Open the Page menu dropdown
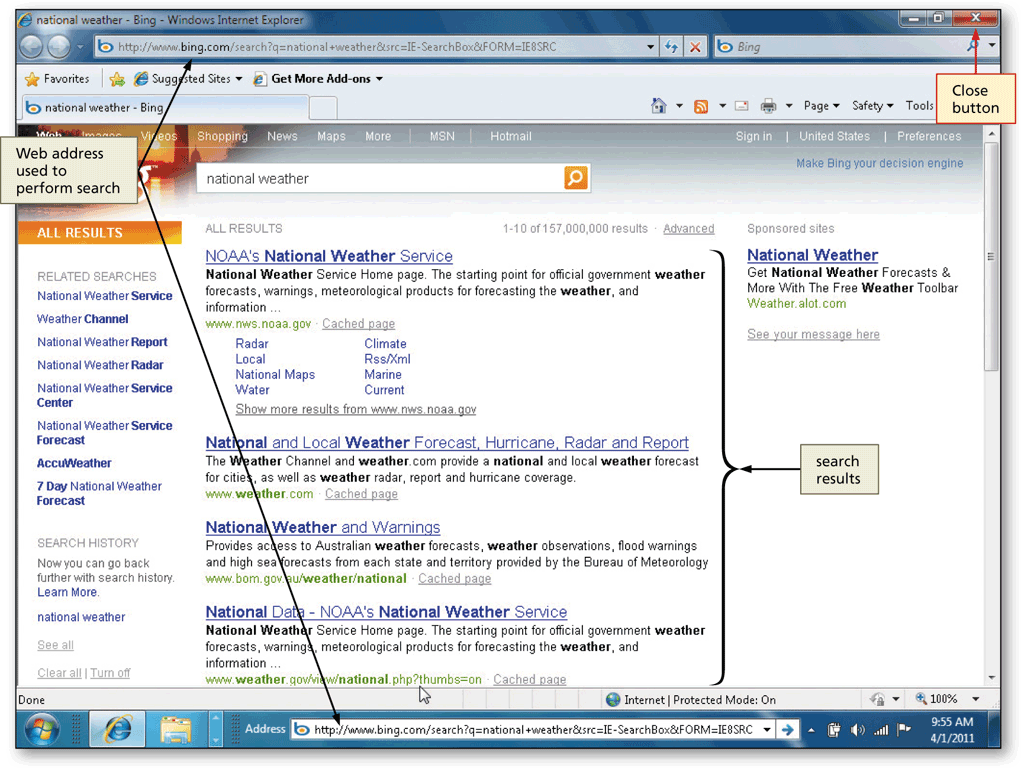This screenshot has width=1021, height=768. (x=822, y=106)
